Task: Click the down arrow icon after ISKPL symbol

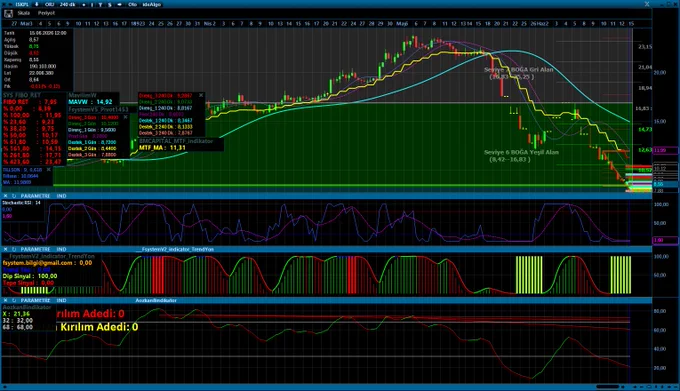Action: tap(36, 4)
